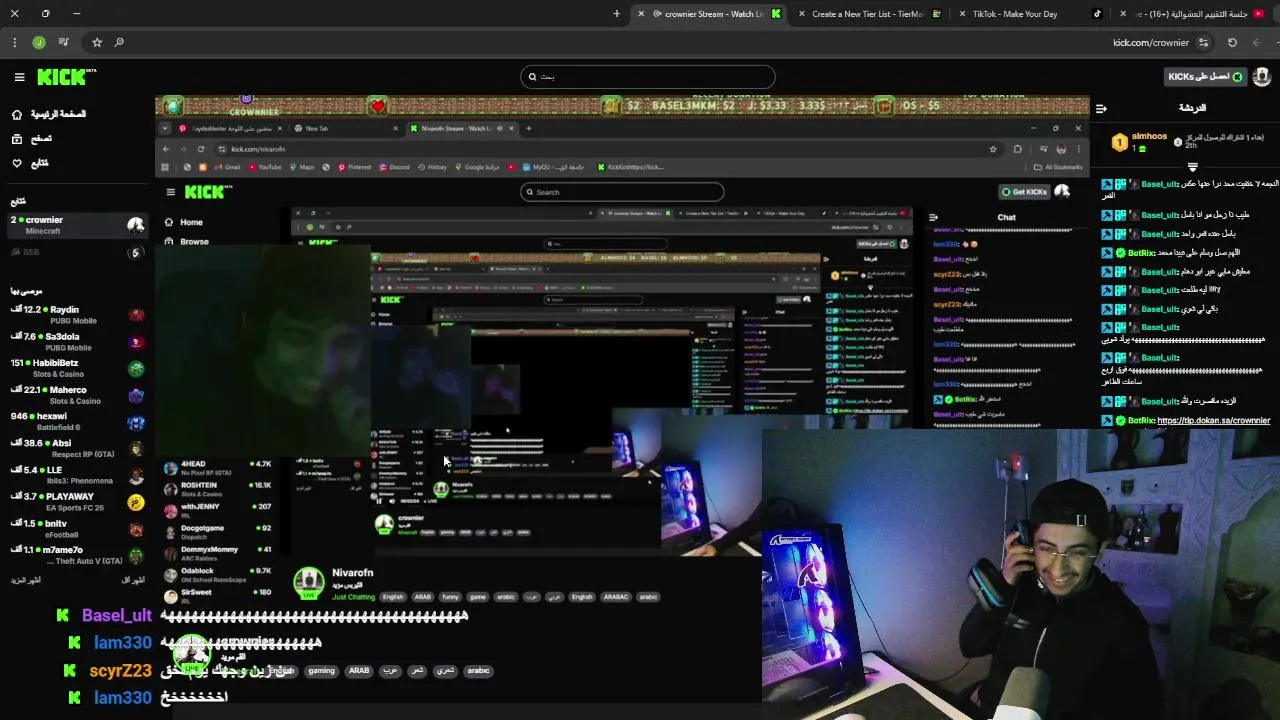Close the crownier Stream tab

[641, 14]
